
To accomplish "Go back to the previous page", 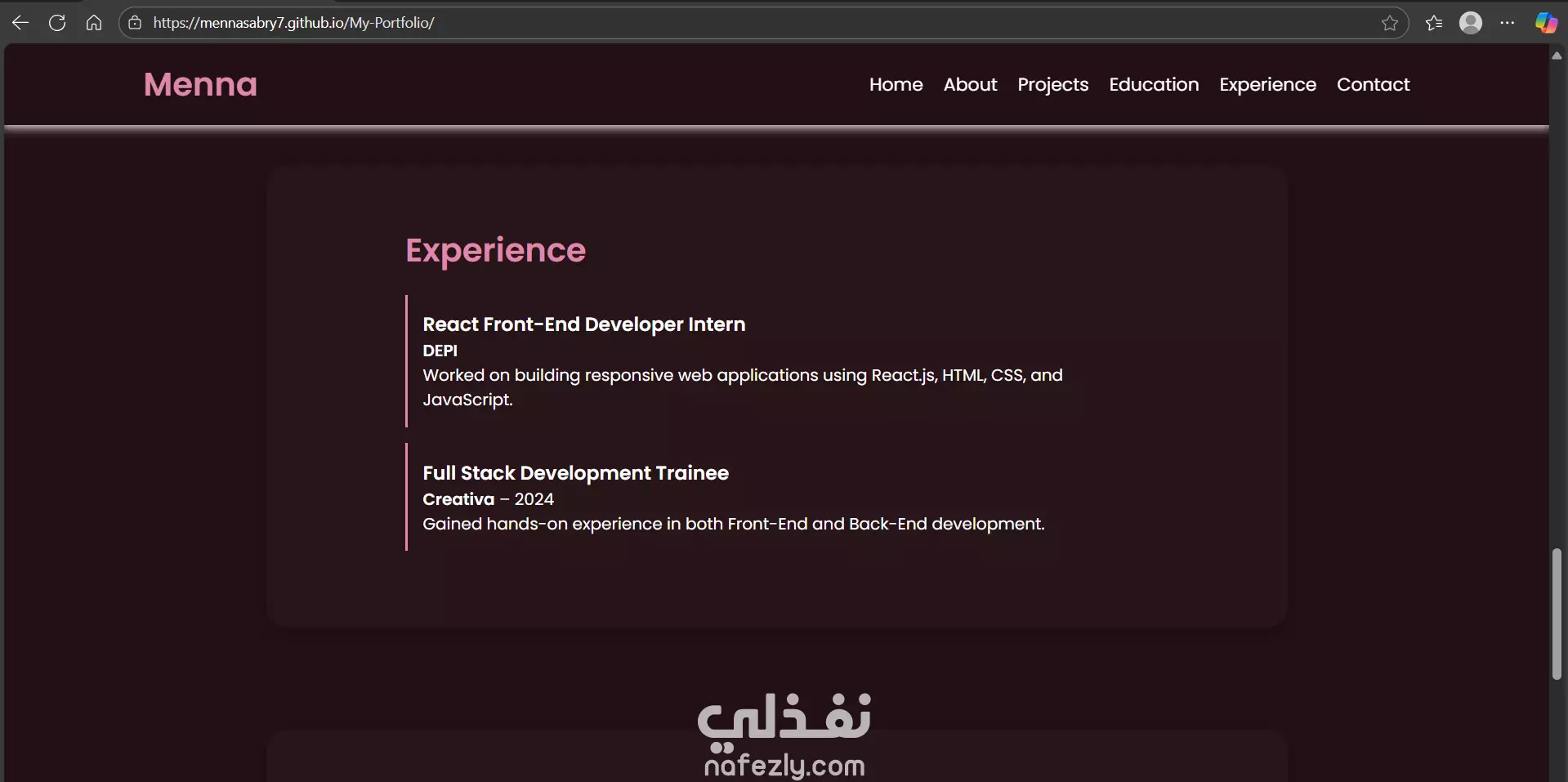I will pos(20,23).
